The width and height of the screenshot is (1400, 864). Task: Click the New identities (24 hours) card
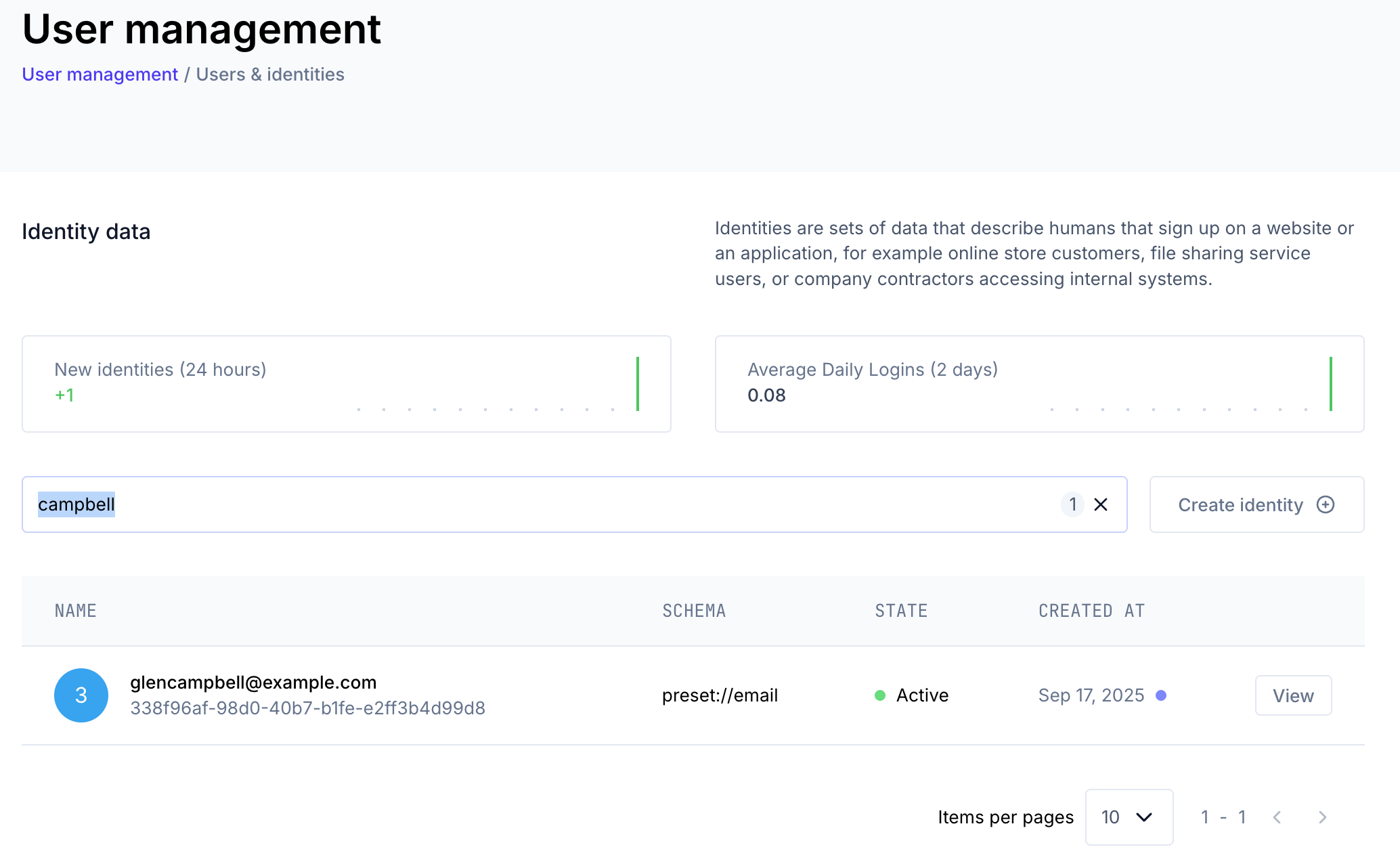346,384
